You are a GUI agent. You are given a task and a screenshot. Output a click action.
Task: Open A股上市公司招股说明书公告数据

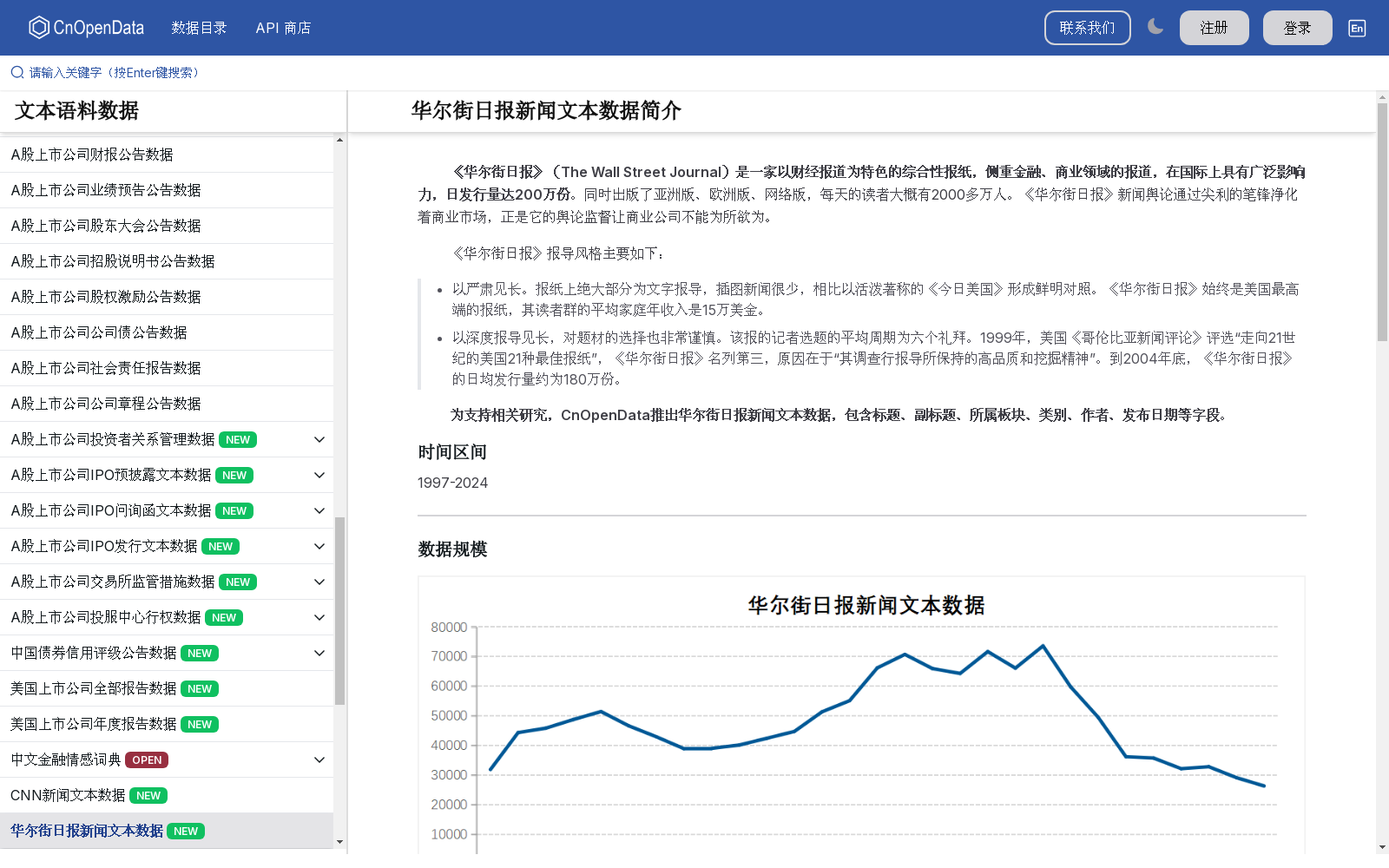[167, 261]
